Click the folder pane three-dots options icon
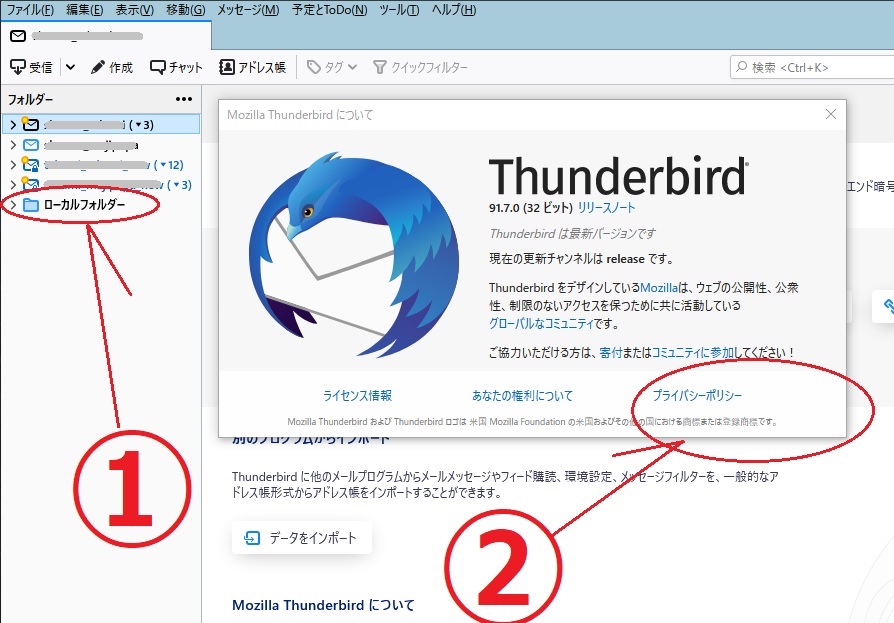 pos(184,99)
